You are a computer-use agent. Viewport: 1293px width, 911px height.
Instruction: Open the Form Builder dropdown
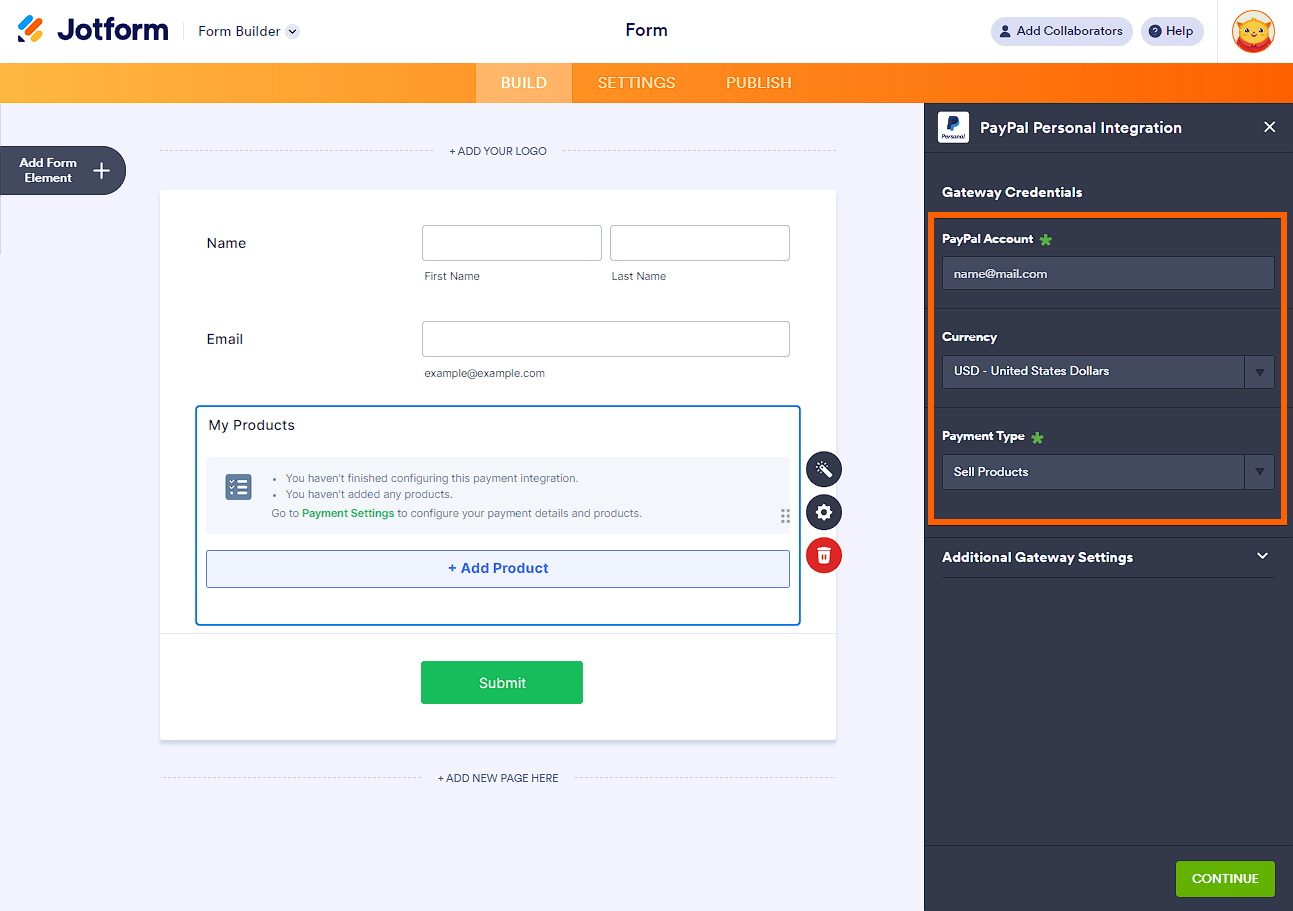click(248, 31)
